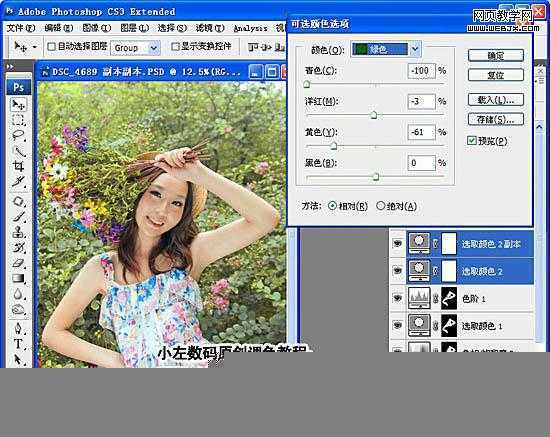Click the 选取颜色 2 layer mask thumbnail
Viewport: 550px width, 437px height.
pyautogui.click(x=449, y=271)
